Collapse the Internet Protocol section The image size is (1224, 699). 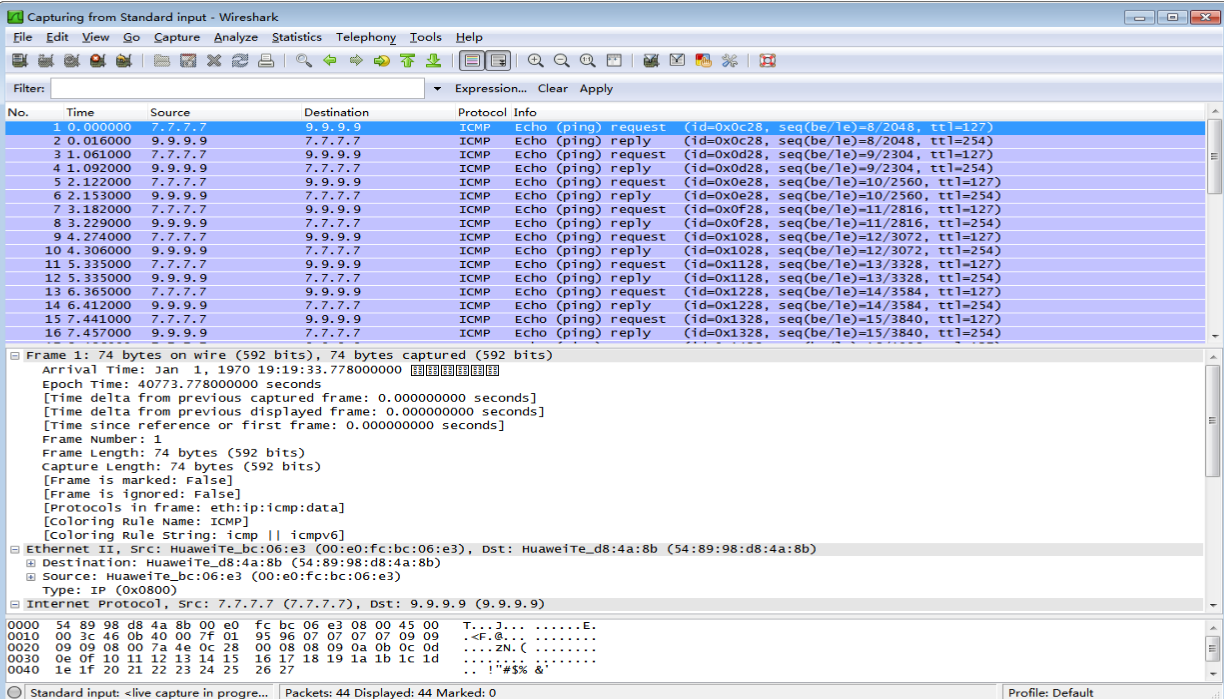[x=15, y=605]
